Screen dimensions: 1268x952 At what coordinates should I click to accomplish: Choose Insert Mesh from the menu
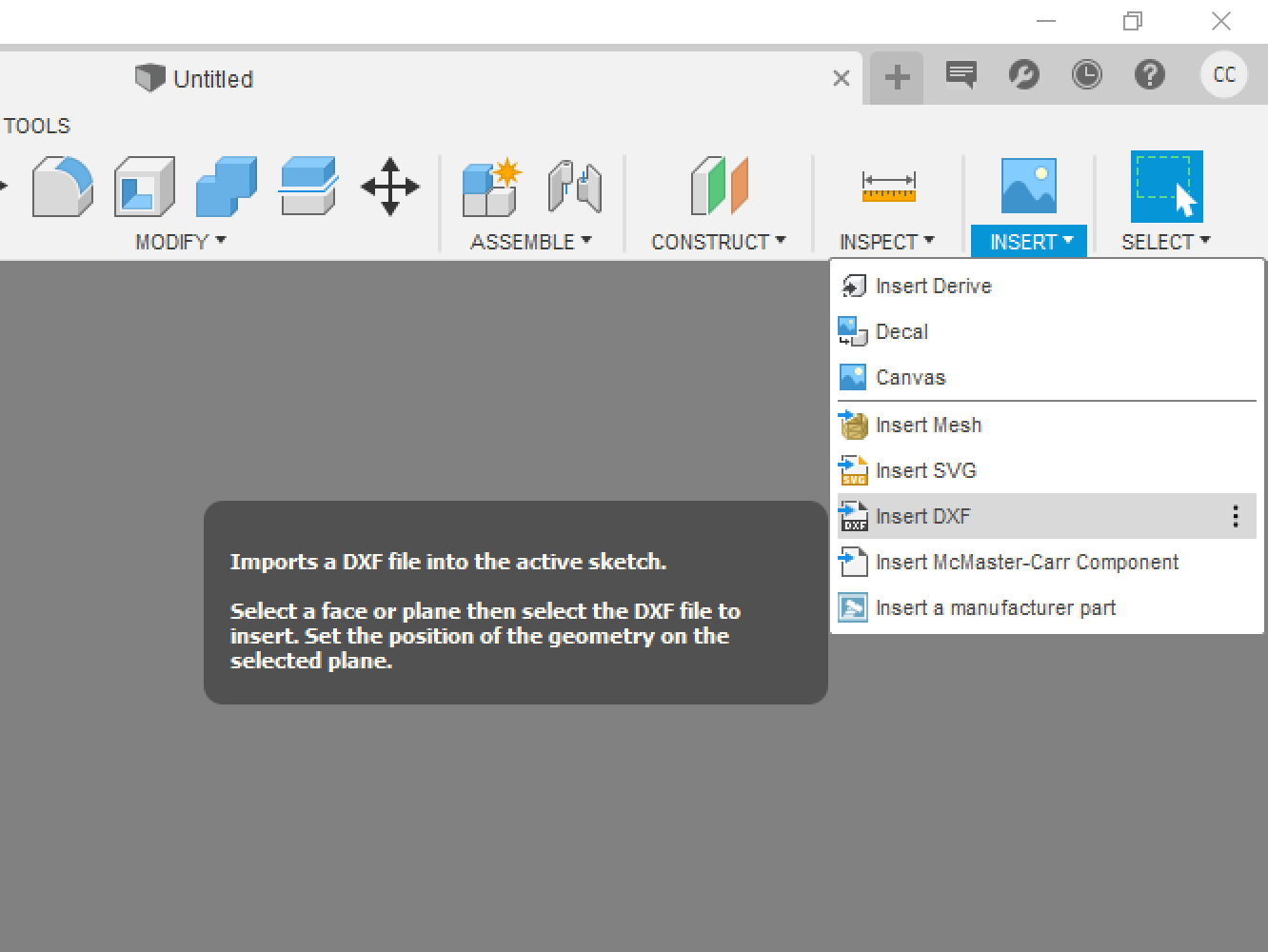1047,425
